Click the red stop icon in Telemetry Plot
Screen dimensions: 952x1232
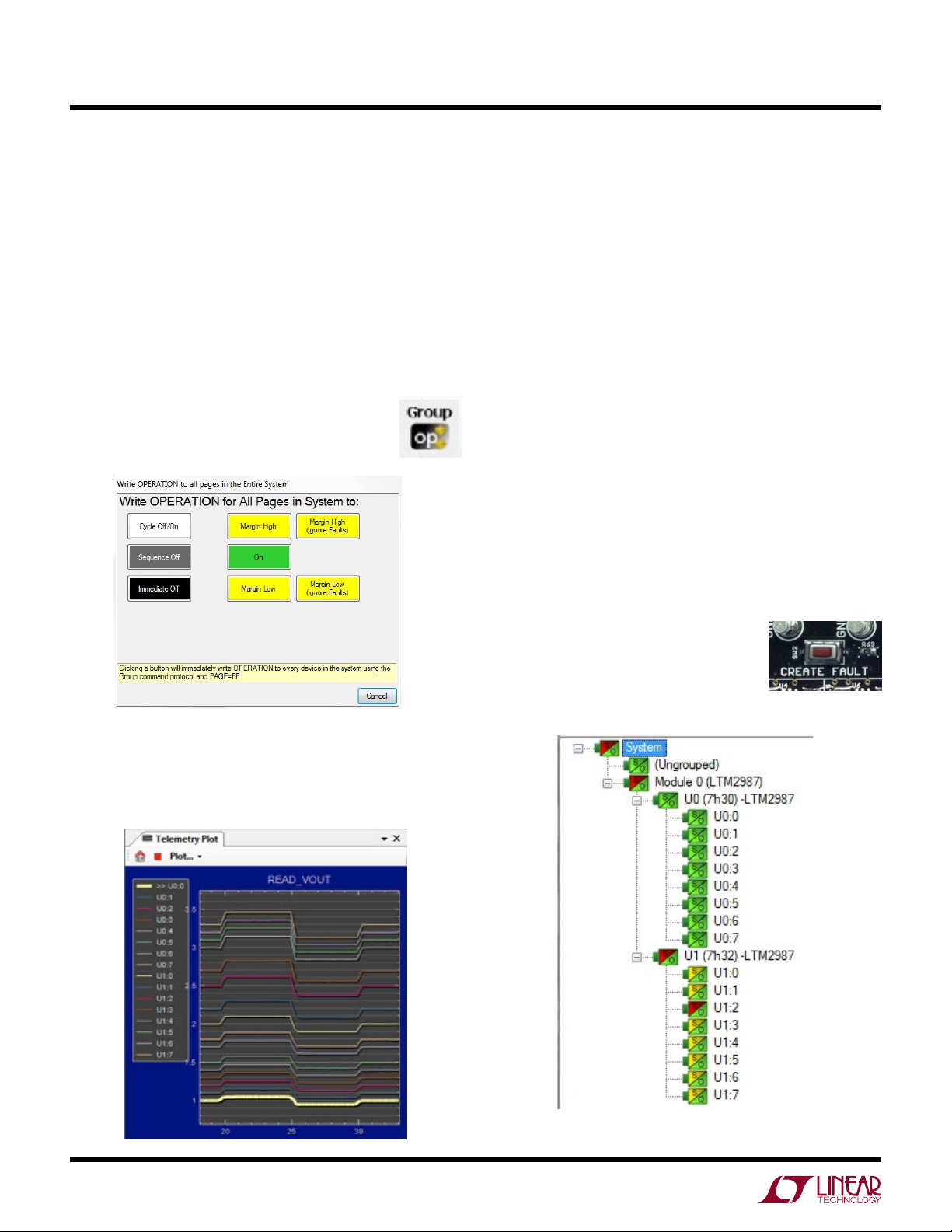pos(158,857)
